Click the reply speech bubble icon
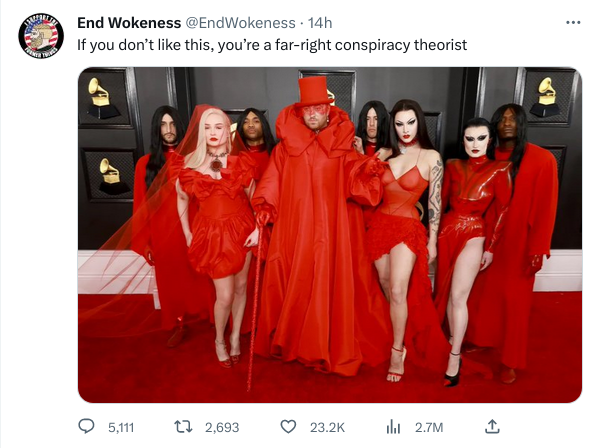Image resolution: width=598 pixels, height=448 pixels. (86, 426)
